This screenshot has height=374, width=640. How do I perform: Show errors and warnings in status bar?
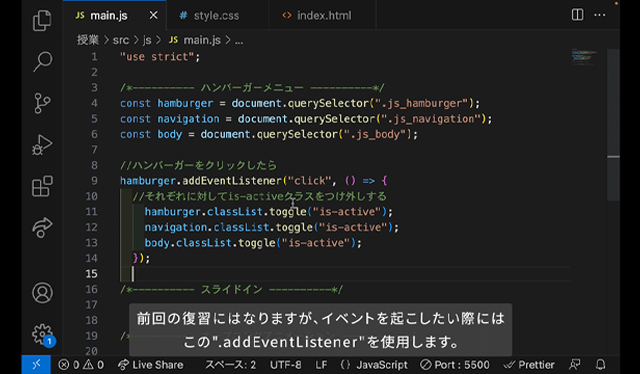pos(81,365)
